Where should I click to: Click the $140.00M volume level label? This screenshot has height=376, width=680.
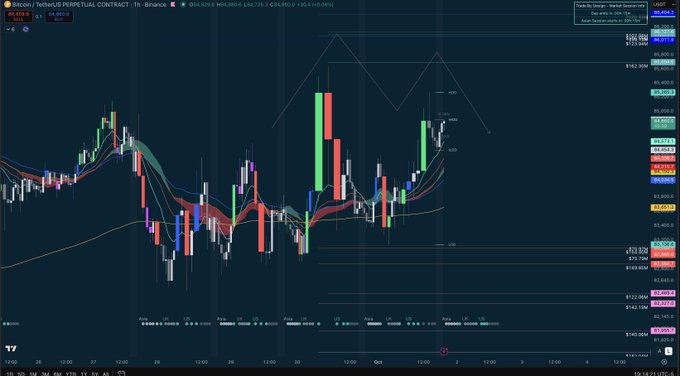(x=637, y=334)
